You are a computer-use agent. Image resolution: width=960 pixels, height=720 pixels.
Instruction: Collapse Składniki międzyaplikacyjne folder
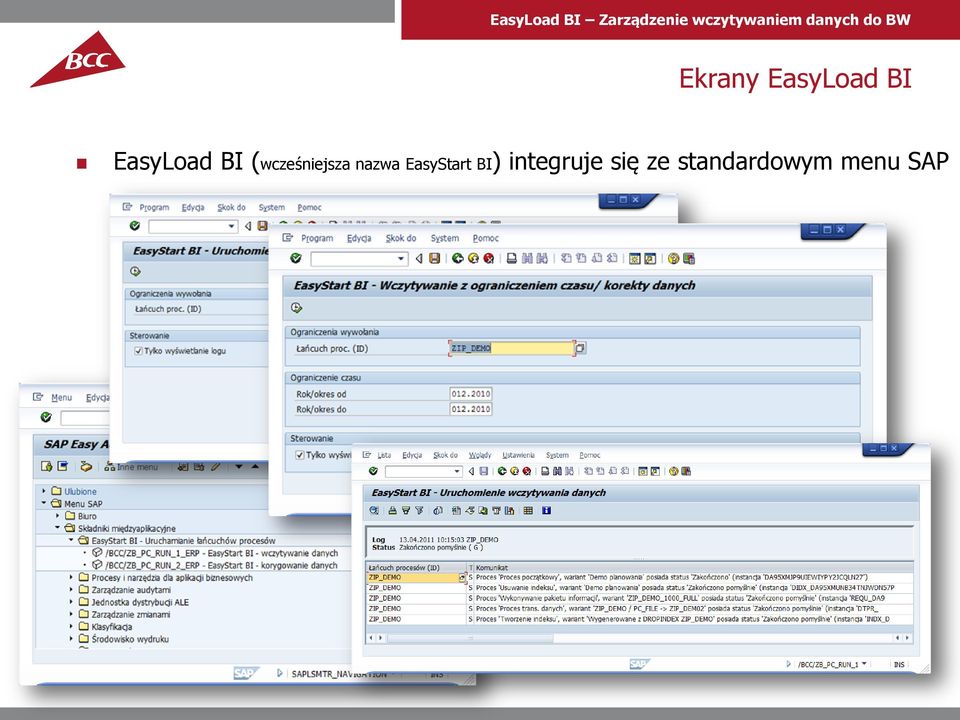pyautogui.click(x=58, y=528)
